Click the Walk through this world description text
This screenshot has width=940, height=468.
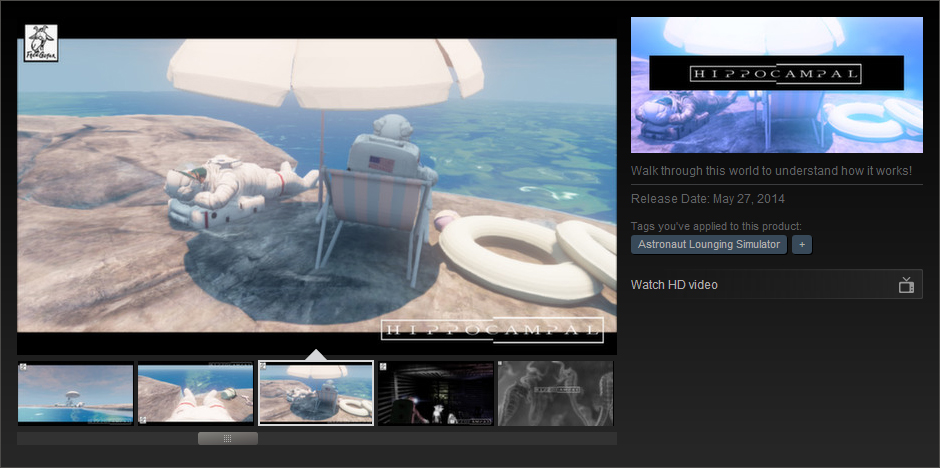(x=772, y=171)
